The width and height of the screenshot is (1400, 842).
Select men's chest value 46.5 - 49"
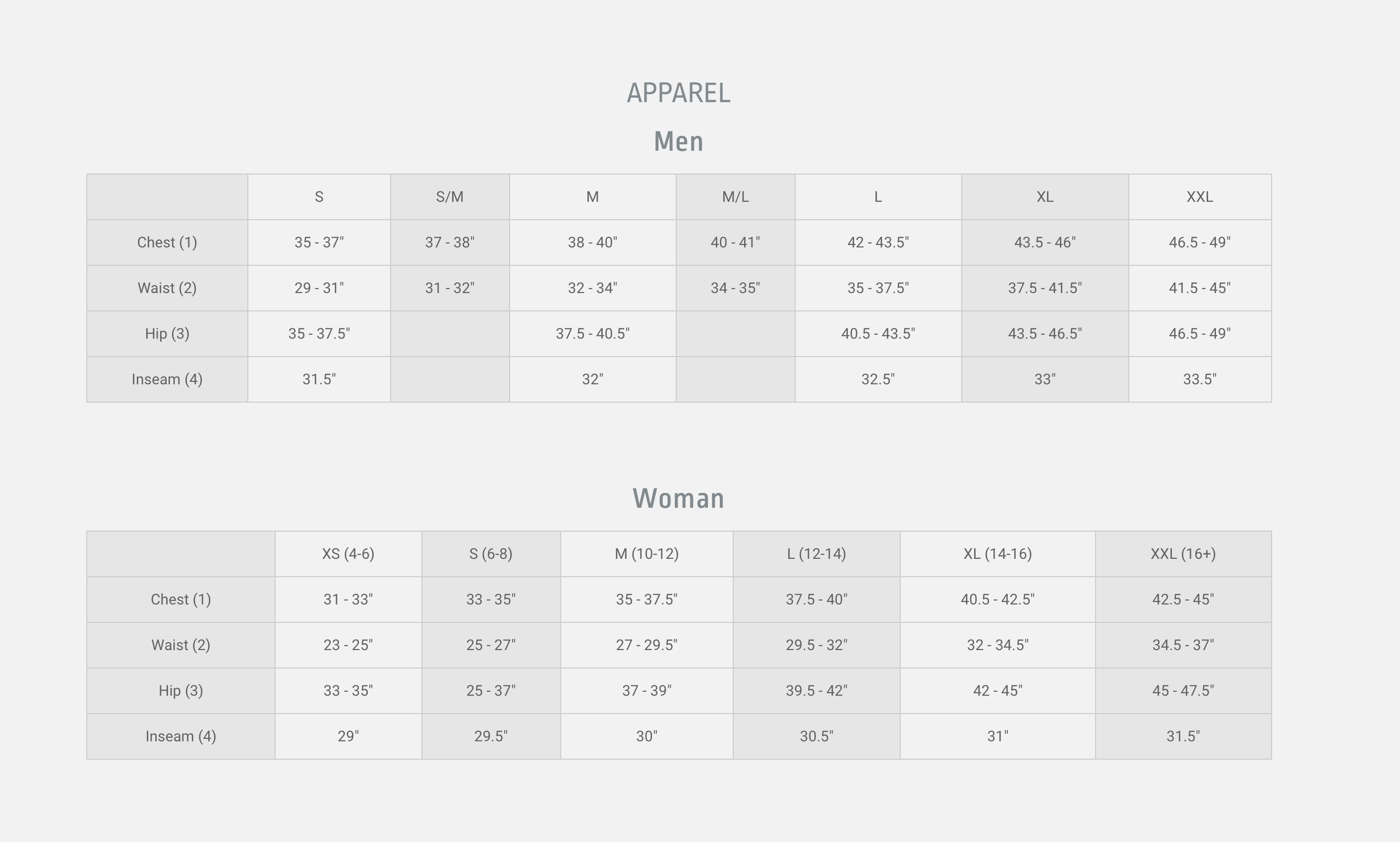coord(1200,242)
